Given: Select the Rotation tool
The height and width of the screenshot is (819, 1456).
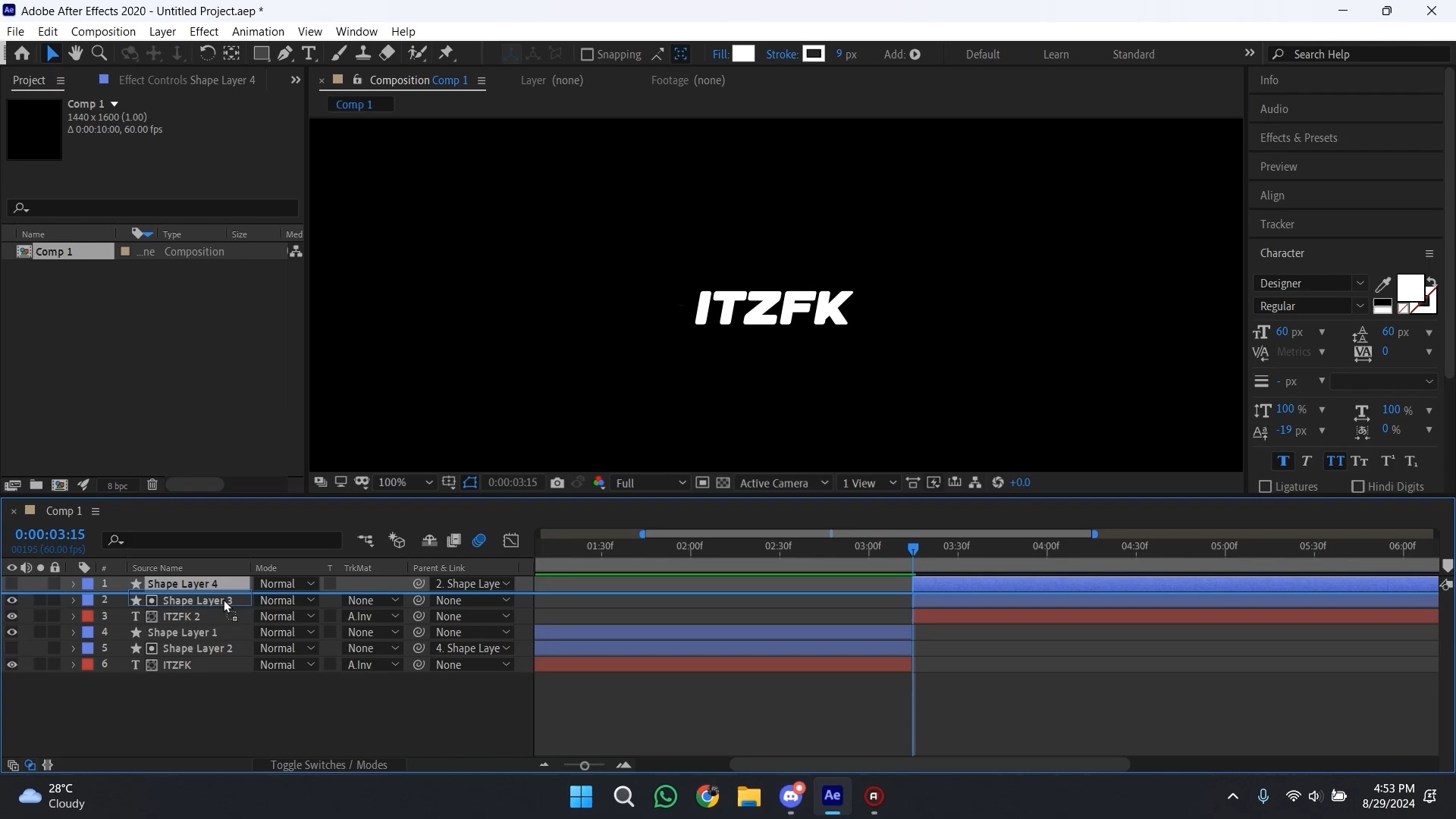Looking at the screenshot, I should 207,54.
